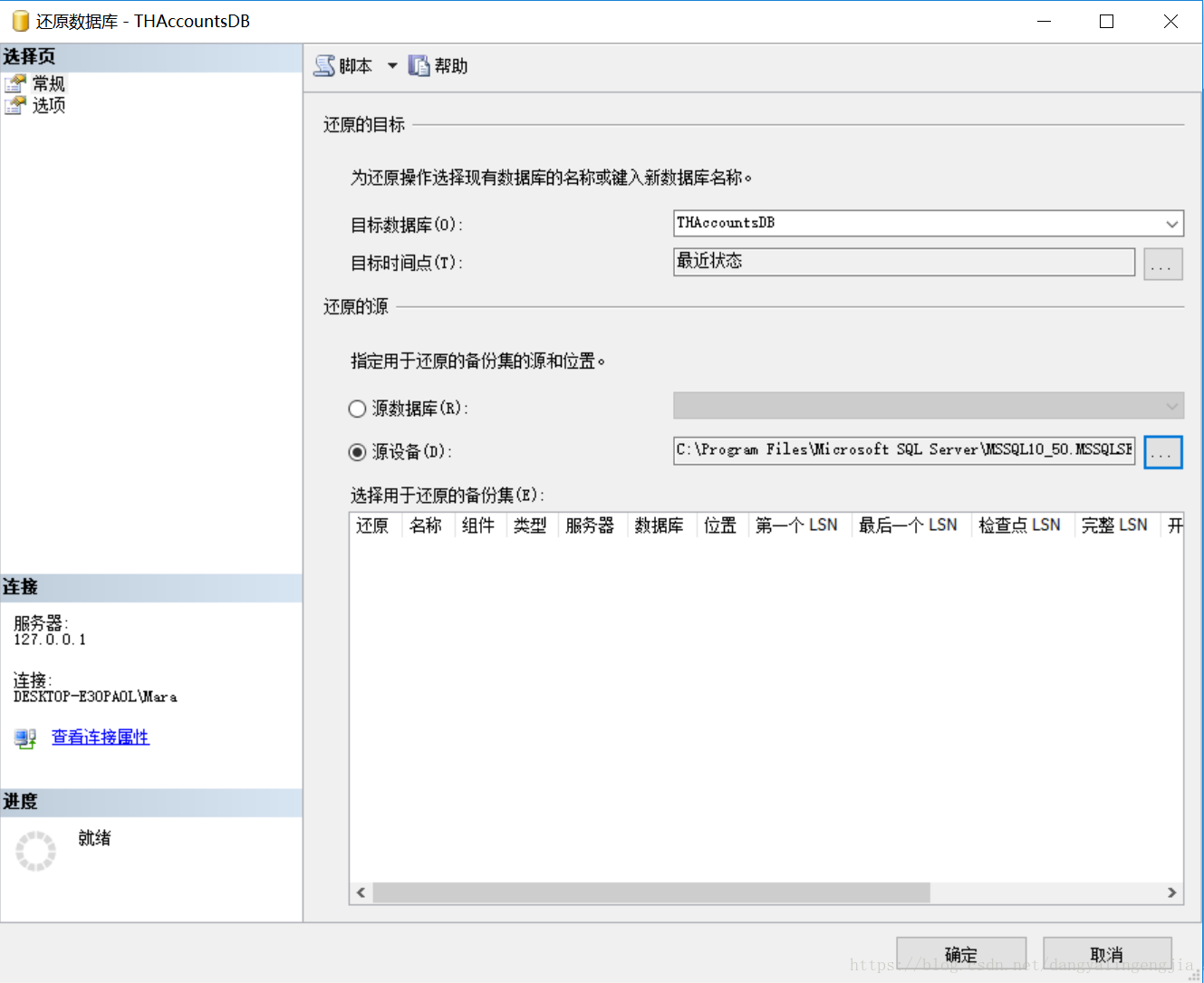Click the 取消 button

point(1107,954)
